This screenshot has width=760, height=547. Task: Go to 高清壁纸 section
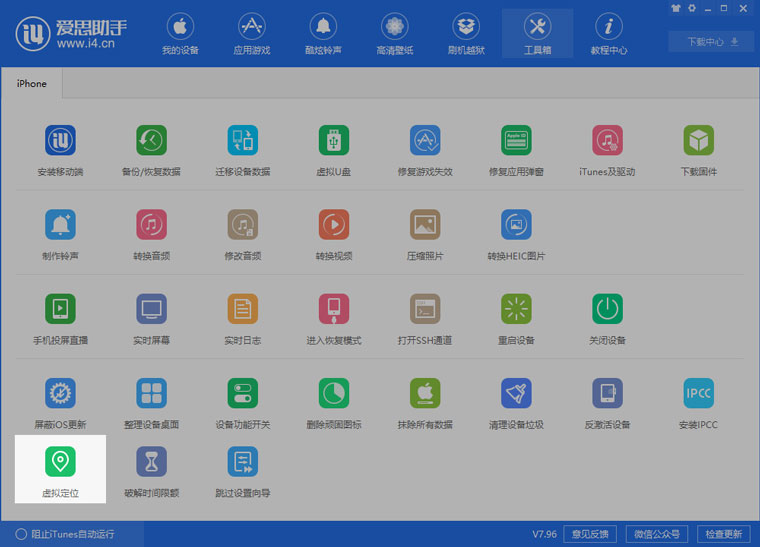(395, 33)
